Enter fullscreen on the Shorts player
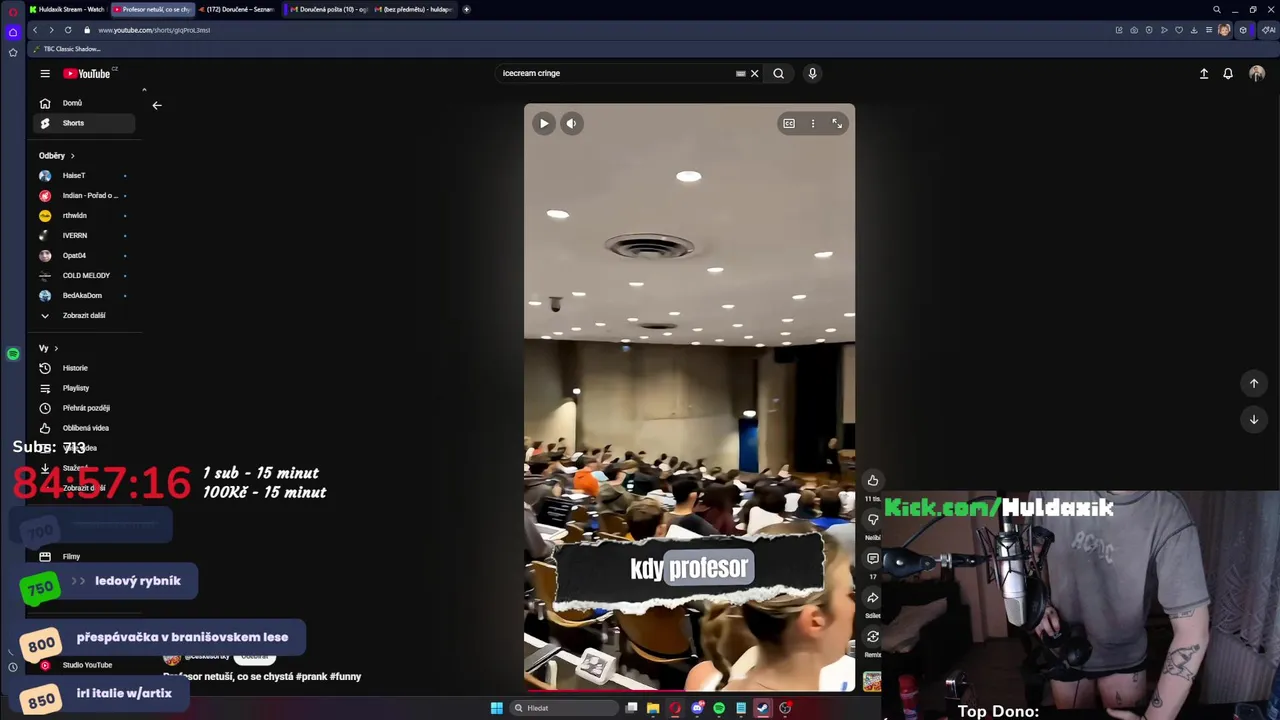 click(837, 124)
